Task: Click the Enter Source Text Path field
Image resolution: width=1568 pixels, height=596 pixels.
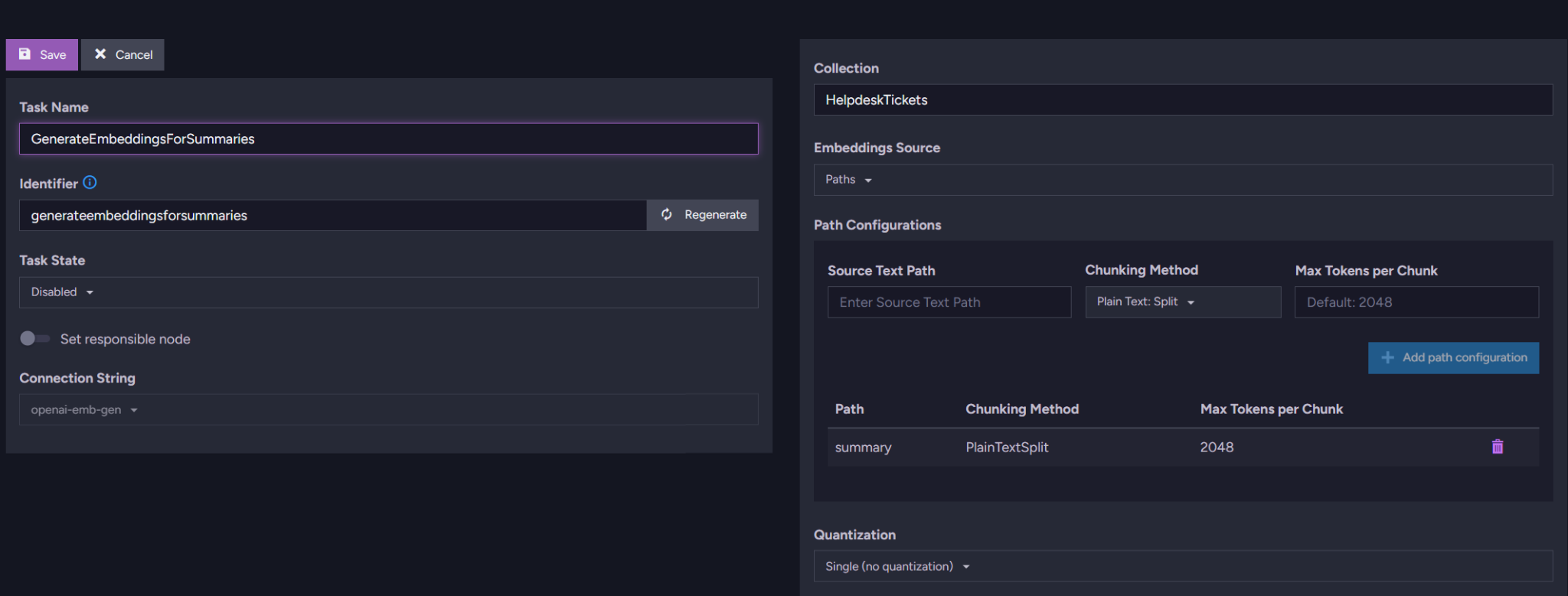Action: tap(949, 302)
